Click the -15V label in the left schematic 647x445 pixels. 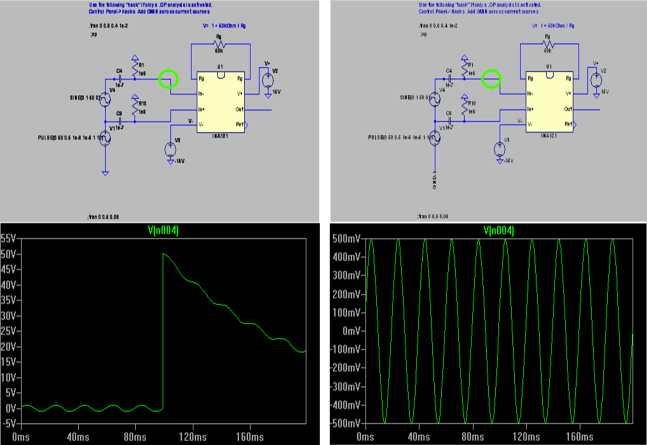point(179,161)
